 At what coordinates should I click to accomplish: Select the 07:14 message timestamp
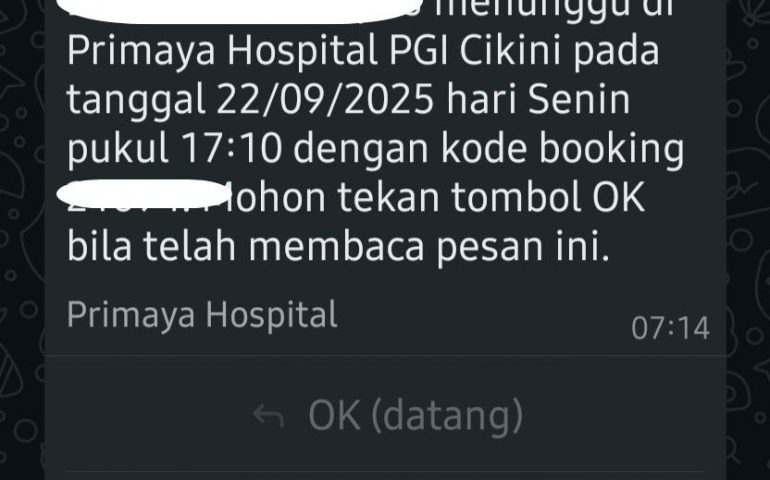670,328
